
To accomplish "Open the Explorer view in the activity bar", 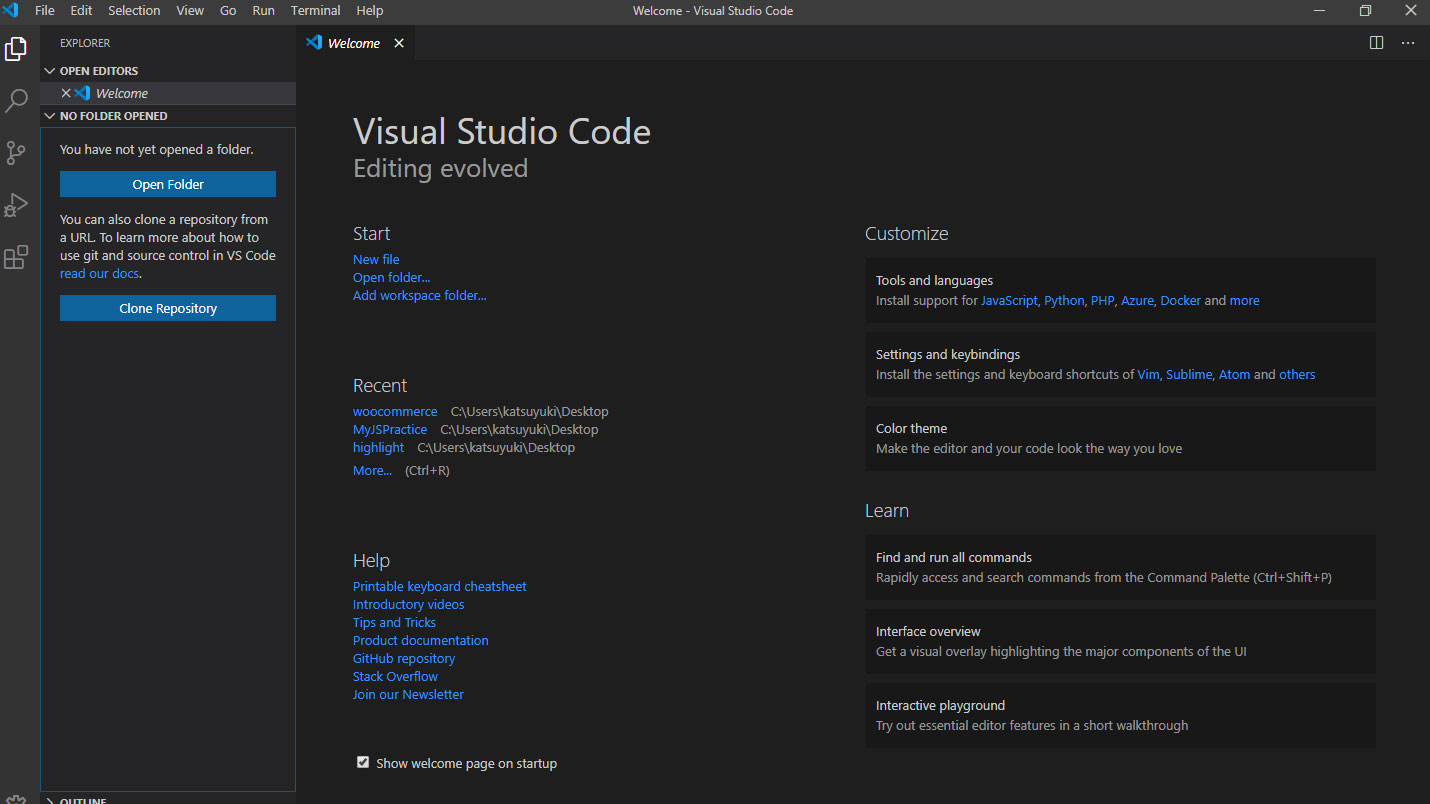I will pos(16,48).
